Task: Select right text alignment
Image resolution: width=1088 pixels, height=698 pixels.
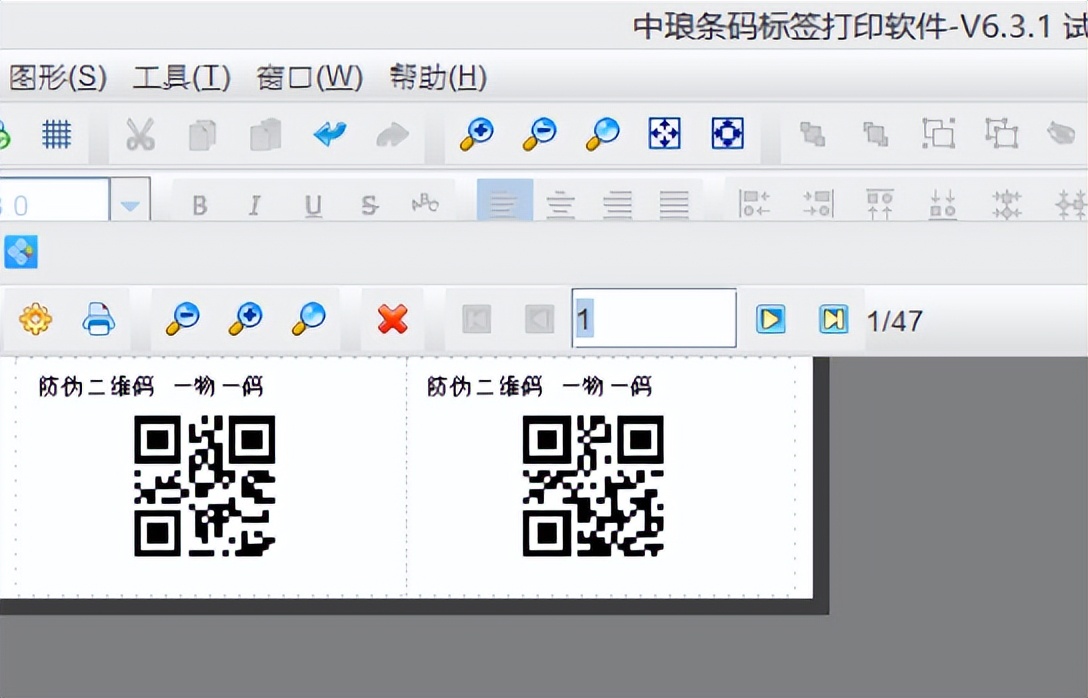Action: coord(618,204)
